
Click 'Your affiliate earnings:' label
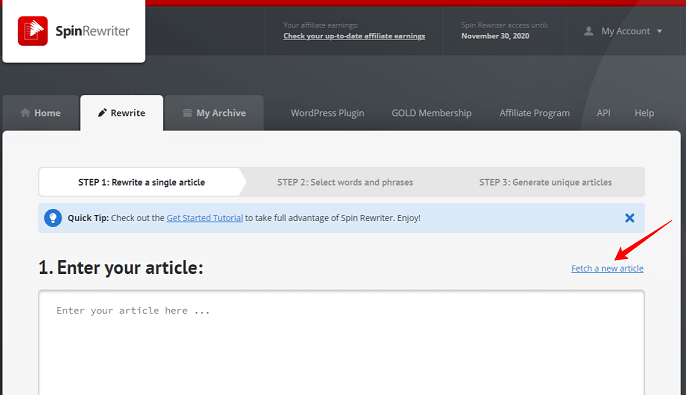320,25
